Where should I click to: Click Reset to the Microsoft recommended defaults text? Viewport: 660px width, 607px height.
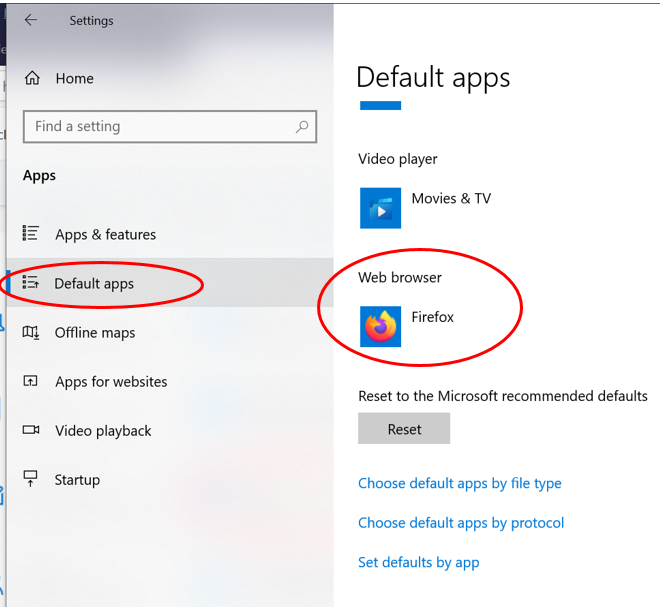[503, 396]
